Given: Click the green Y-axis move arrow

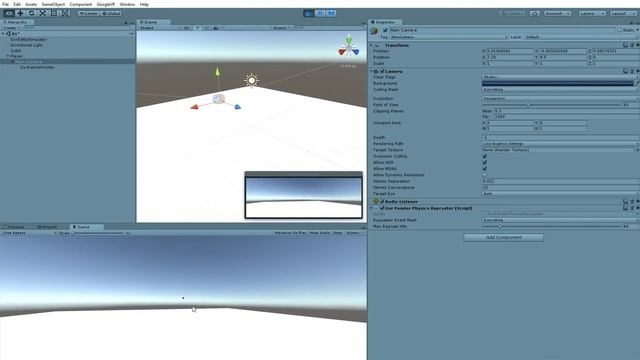Looking at the screenshot, I should pos(218,72).
